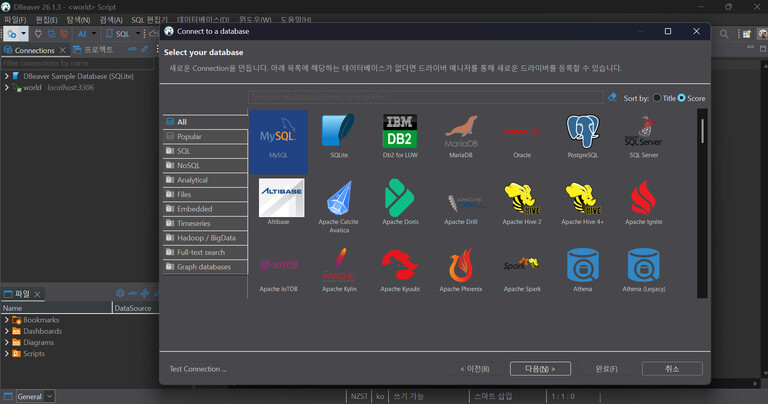Viewport: 768px width, 404px height.
Task: Pick the SQL Server driver
Action: [x=644, y=136]
